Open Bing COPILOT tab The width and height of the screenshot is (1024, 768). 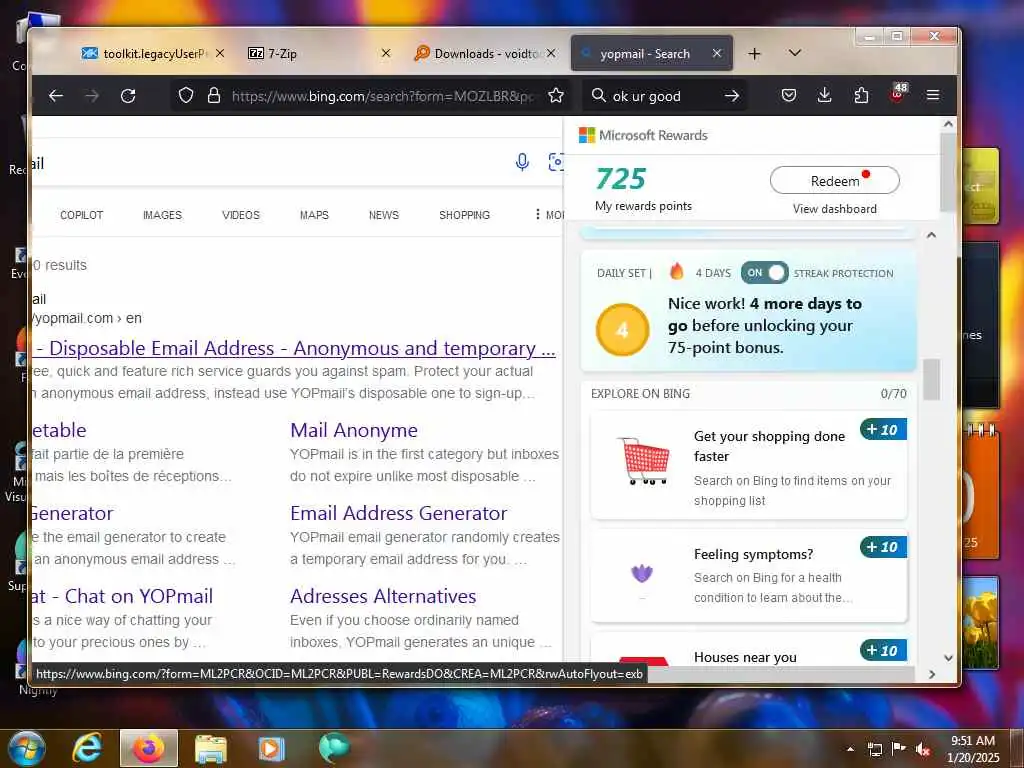(82, 215)
